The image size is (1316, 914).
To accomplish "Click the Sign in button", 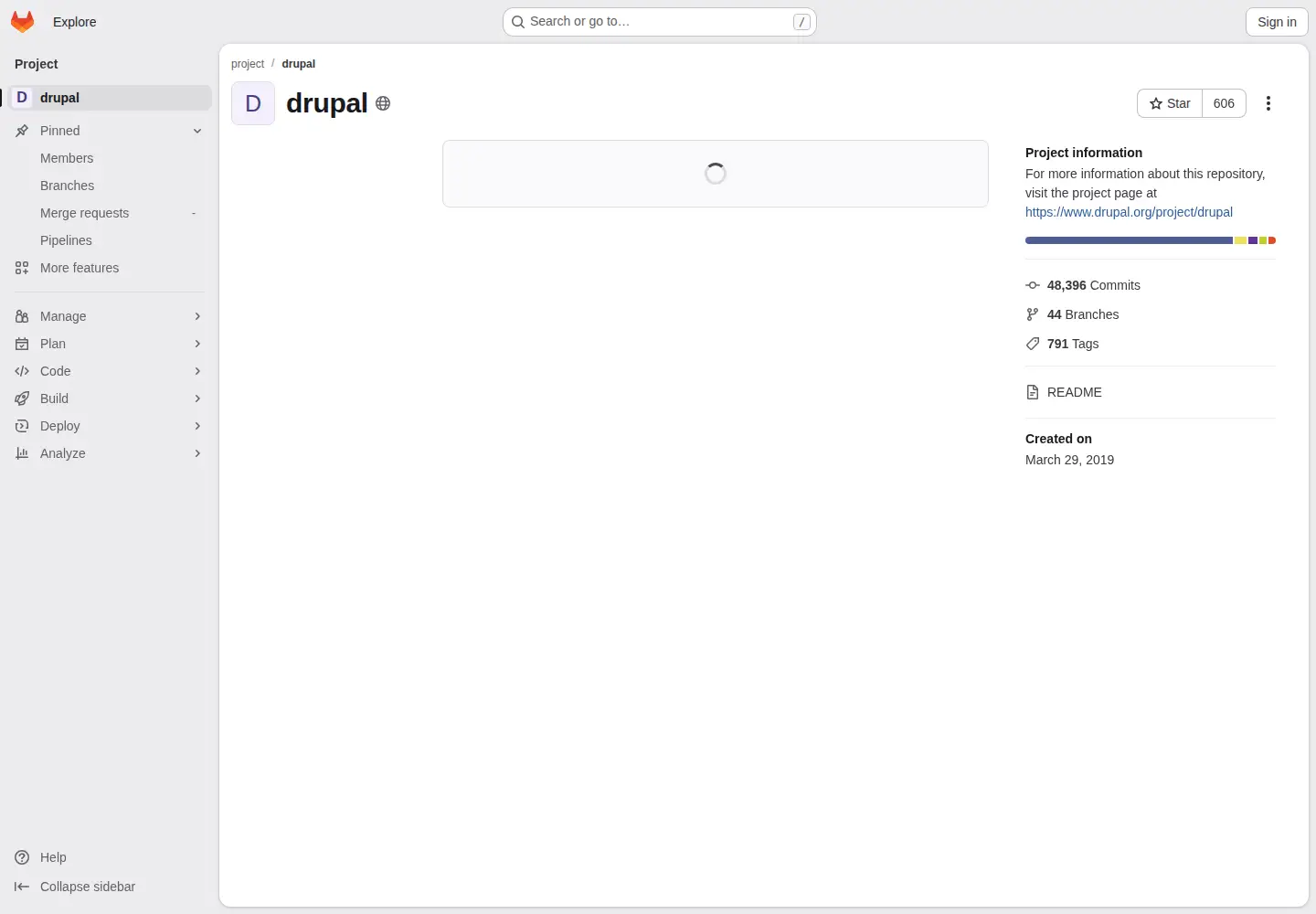I will click(x=1277, y=22).
